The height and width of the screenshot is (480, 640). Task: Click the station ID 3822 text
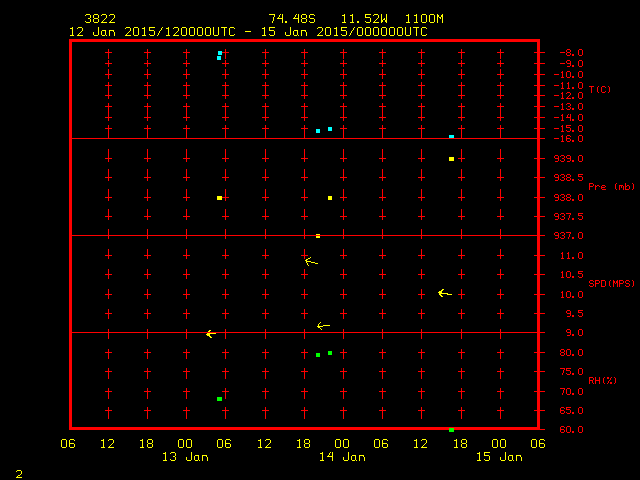coord(99,19)
